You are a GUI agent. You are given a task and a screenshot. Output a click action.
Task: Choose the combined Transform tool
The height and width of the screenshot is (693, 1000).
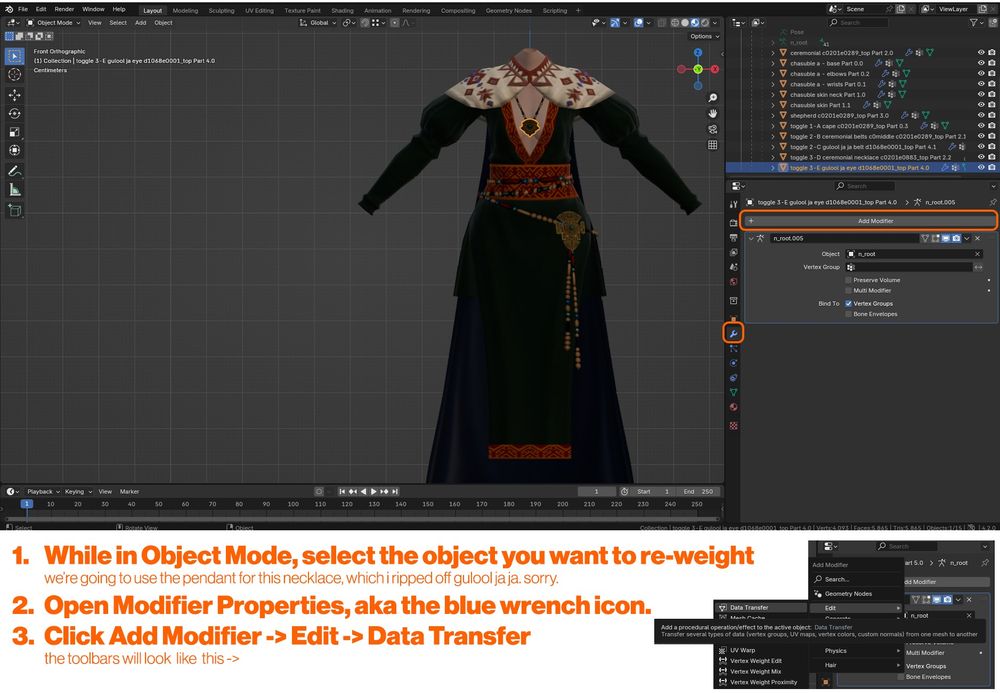15,150
